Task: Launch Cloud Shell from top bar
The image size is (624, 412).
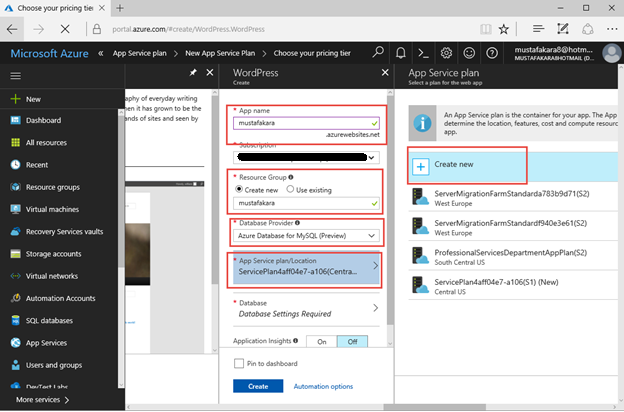Action: (423, 53)
